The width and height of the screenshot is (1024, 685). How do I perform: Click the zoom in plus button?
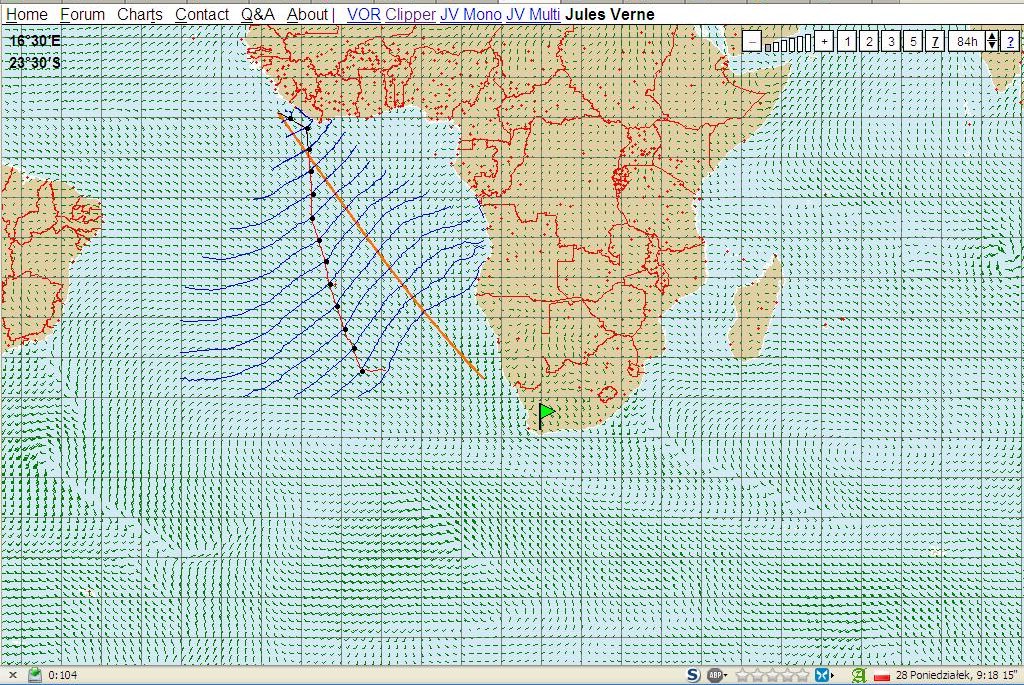click(823, 41)
